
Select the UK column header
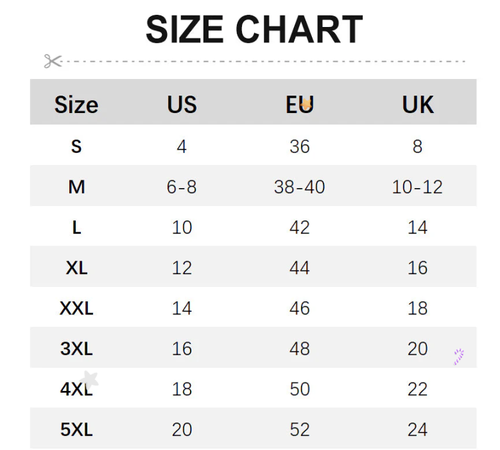[418, 105]
